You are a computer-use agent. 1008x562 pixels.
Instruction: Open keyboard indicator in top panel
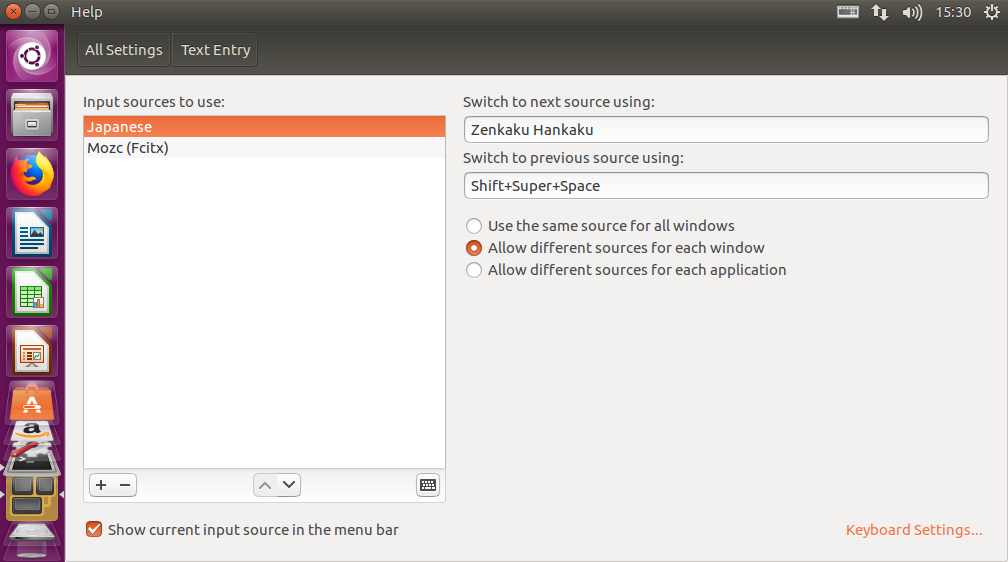coord(848,12)
